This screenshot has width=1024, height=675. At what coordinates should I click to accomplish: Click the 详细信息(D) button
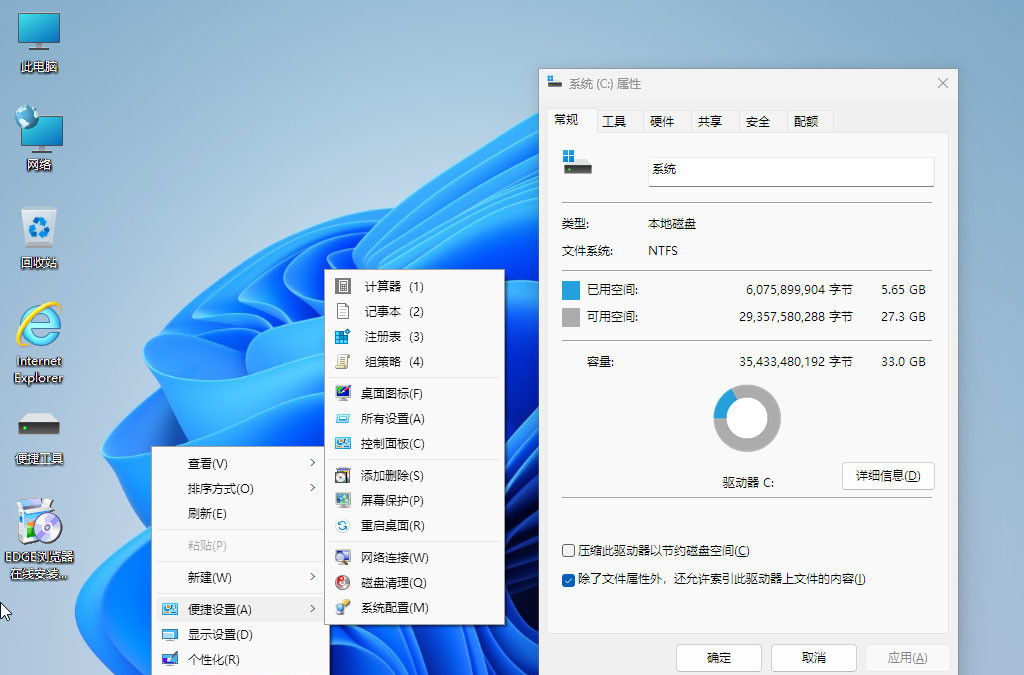tap(888, 476)
